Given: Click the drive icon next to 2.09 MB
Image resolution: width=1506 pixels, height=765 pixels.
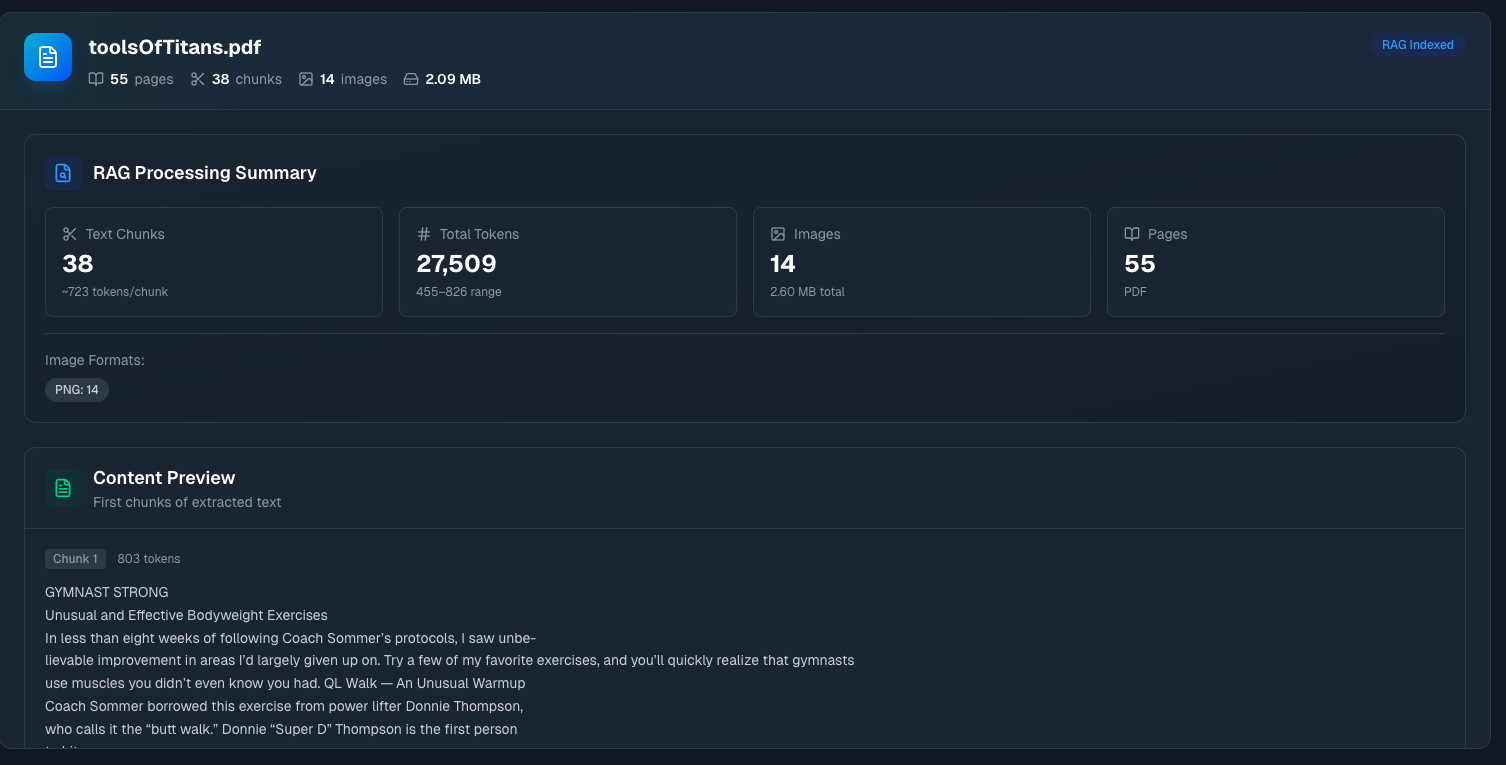Looking at the screenshot, I should (411, 79).
